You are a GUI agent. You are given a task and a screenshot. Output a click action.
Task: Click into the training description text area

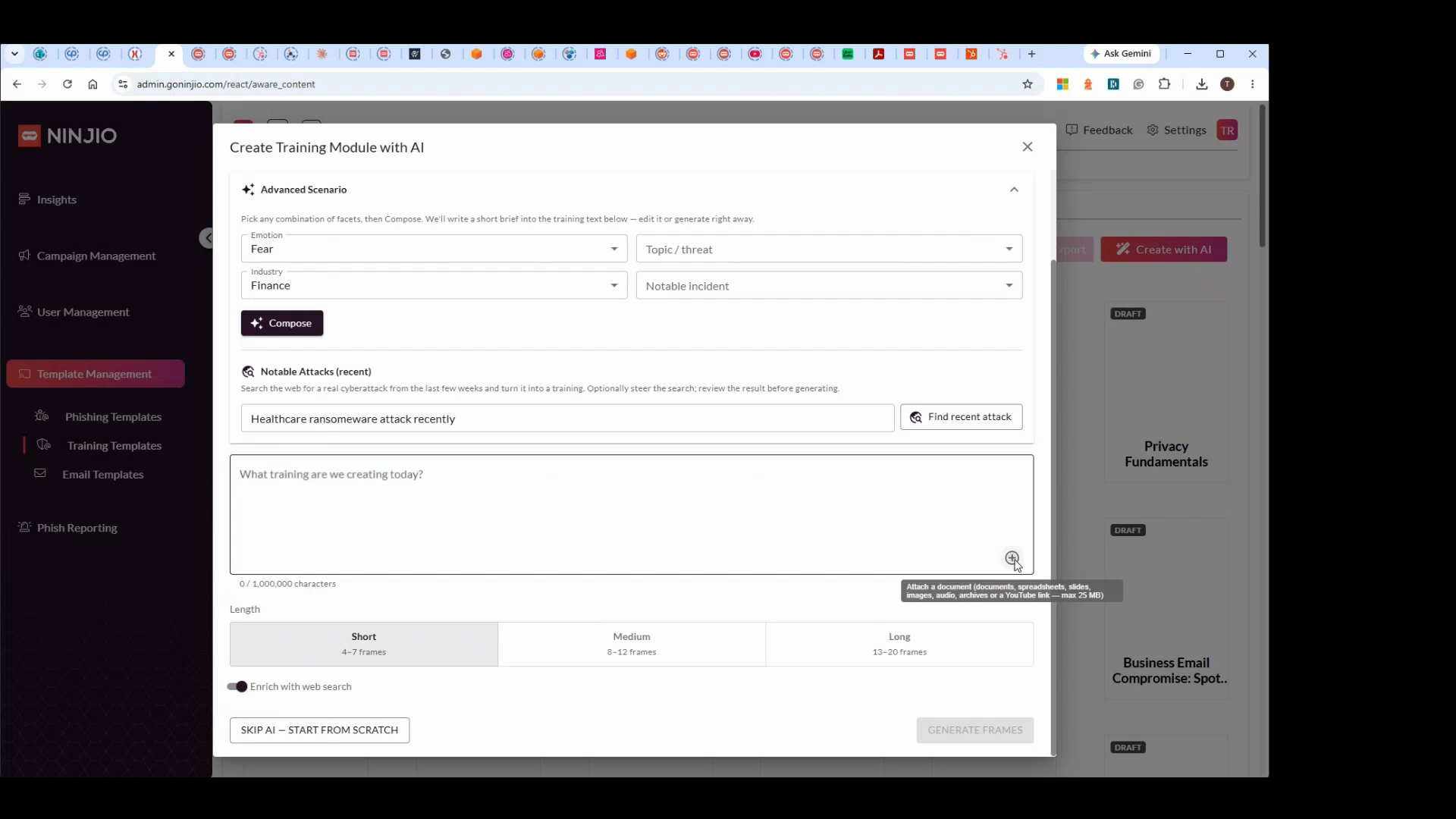click(632, 514)
